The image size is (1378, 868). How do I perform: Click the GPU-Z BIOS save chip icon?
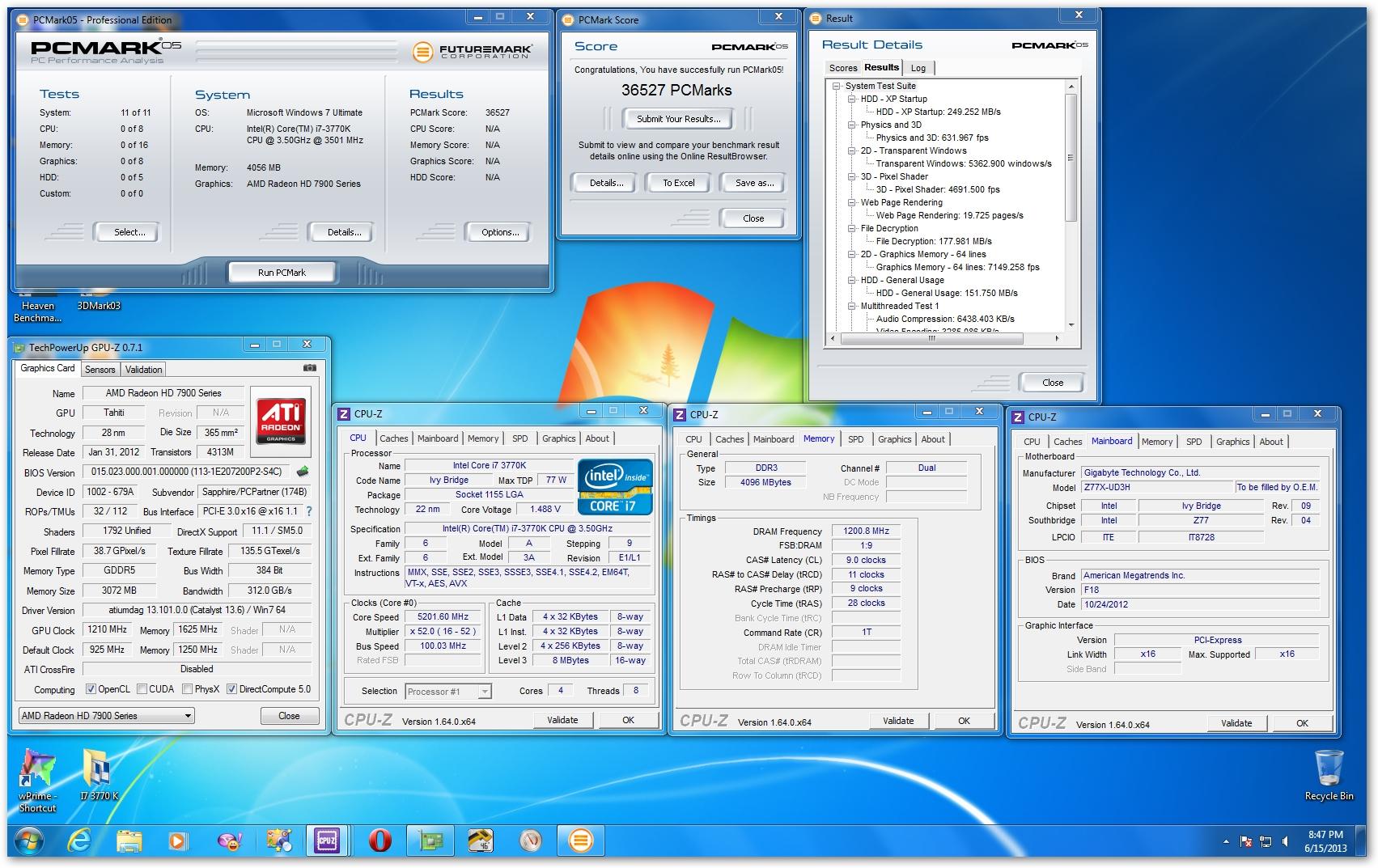[x=303, y=472]
